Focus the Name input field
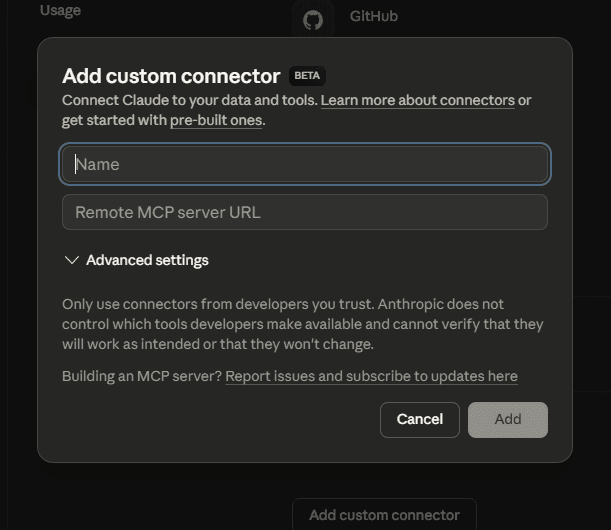Image resolution: width=611 pixels, height=530 pixels. coord(305,164)
